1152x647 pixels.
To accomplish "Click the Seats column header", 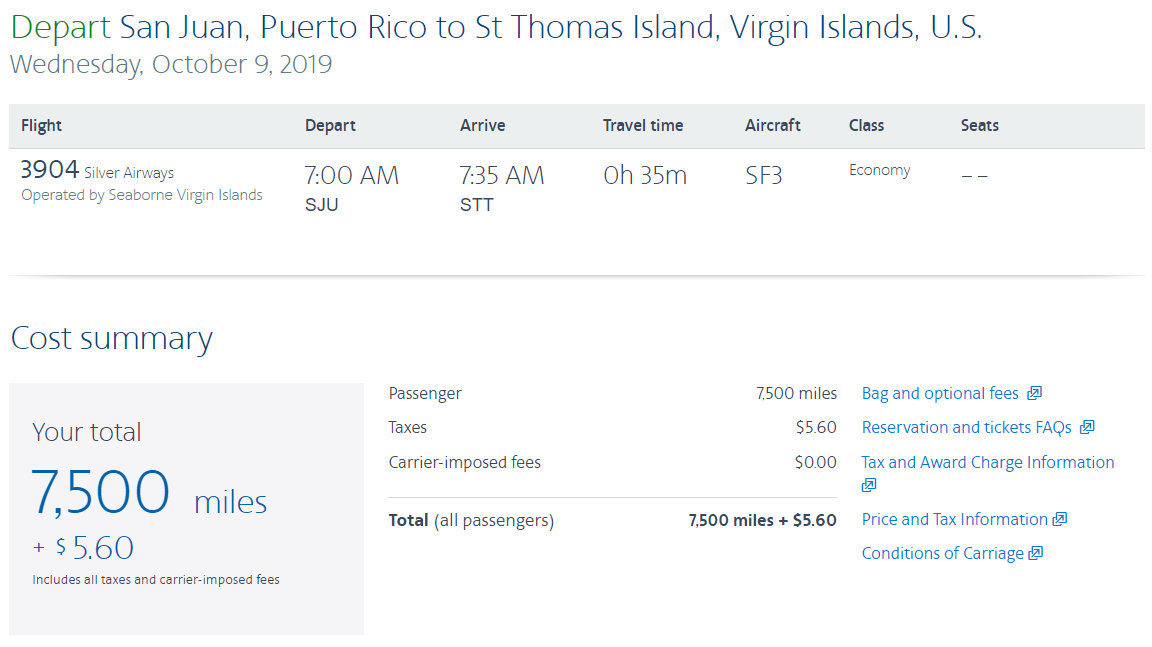I will [x=979, y=126].
